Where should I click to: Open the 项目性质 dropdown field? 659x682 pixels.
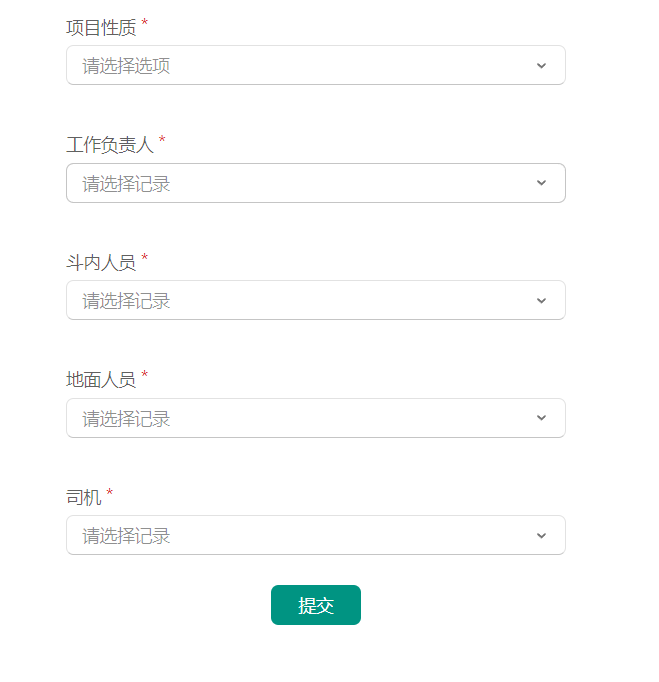click(x=316, y=65)
